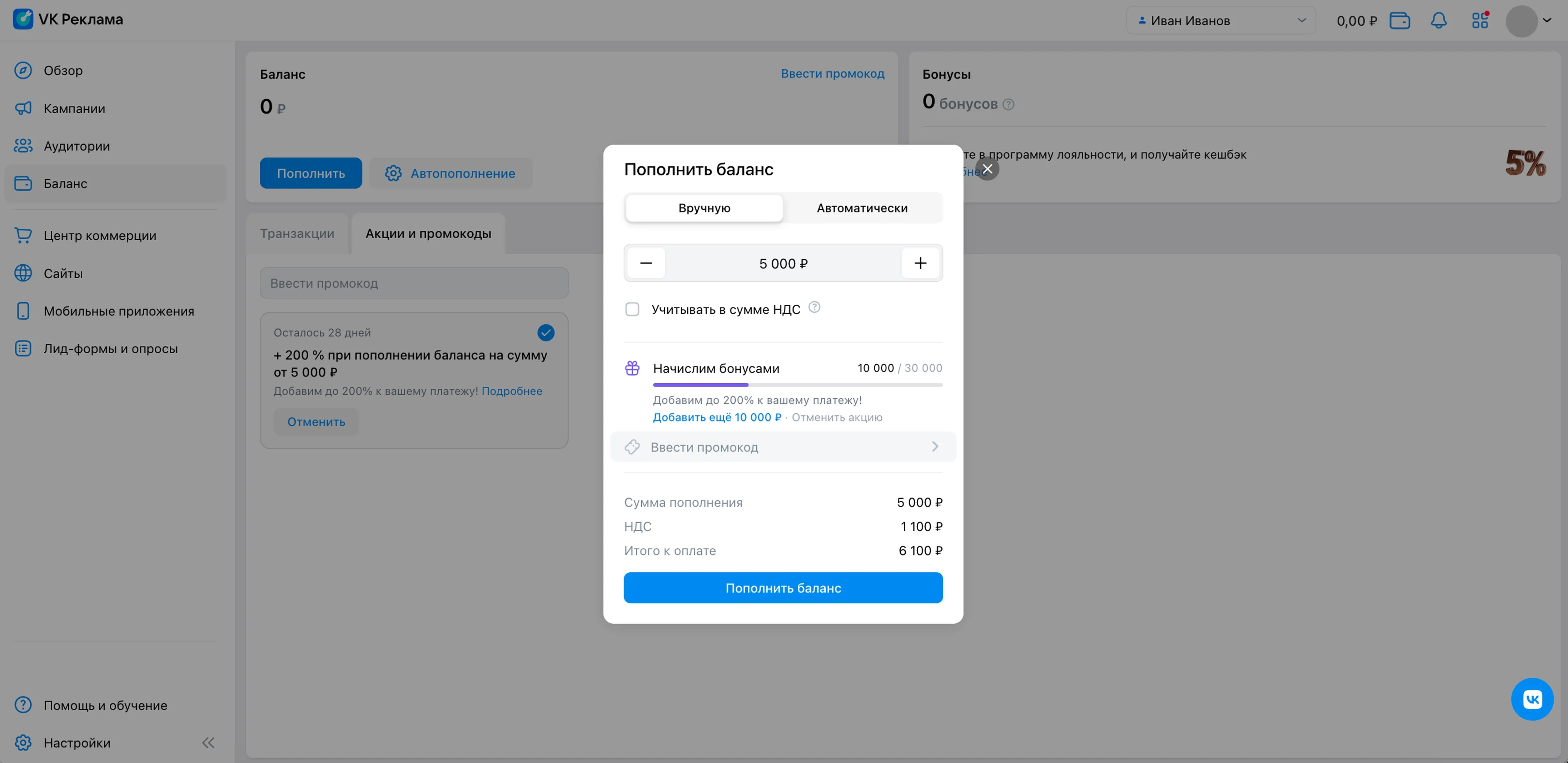Viewport: 1568px width, 763px height.
Task: Click the Итого к оплате 6 100 ₽ value
Action: pos(921,551)
